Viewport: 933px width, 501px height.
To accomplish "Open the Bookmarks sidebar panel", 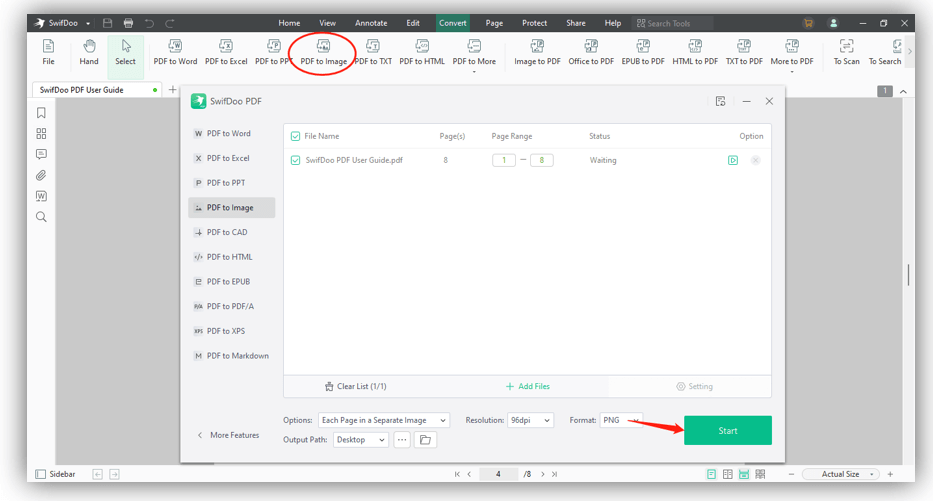I will [41, 113].
